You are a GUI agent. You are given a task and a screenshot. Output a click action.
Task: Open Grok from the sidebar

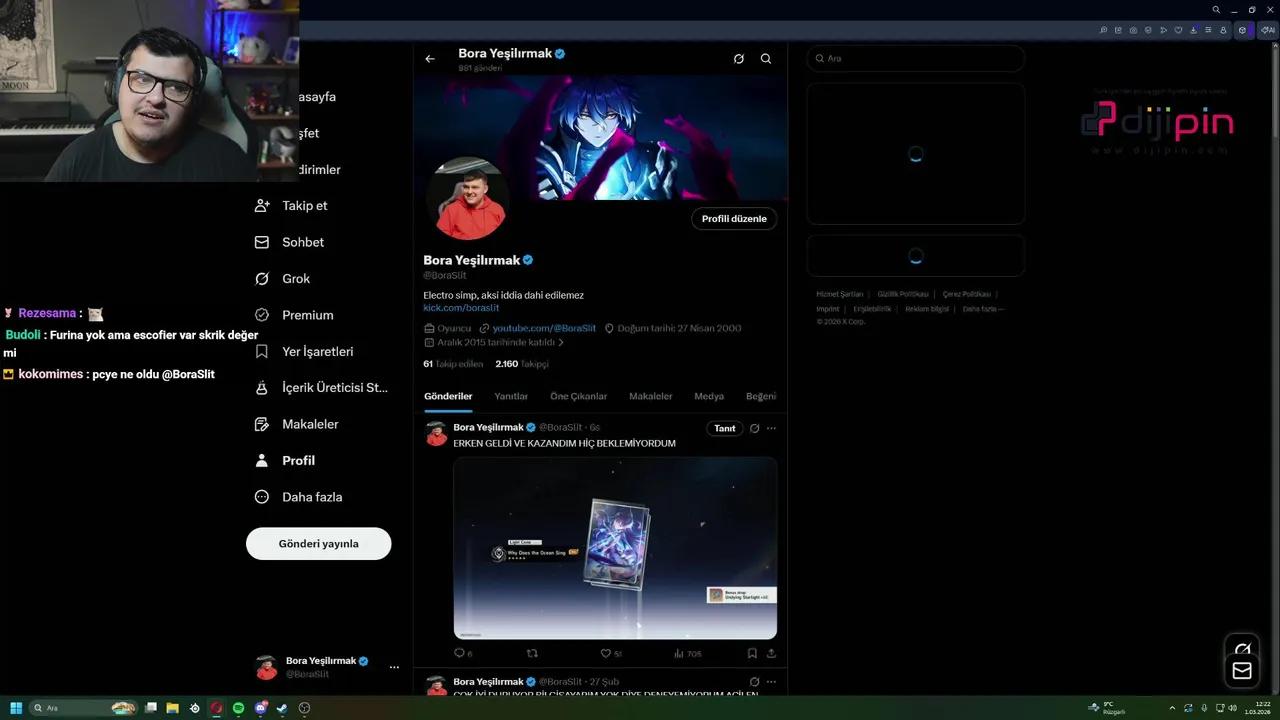pyautogui.click(x=282, y=278)
